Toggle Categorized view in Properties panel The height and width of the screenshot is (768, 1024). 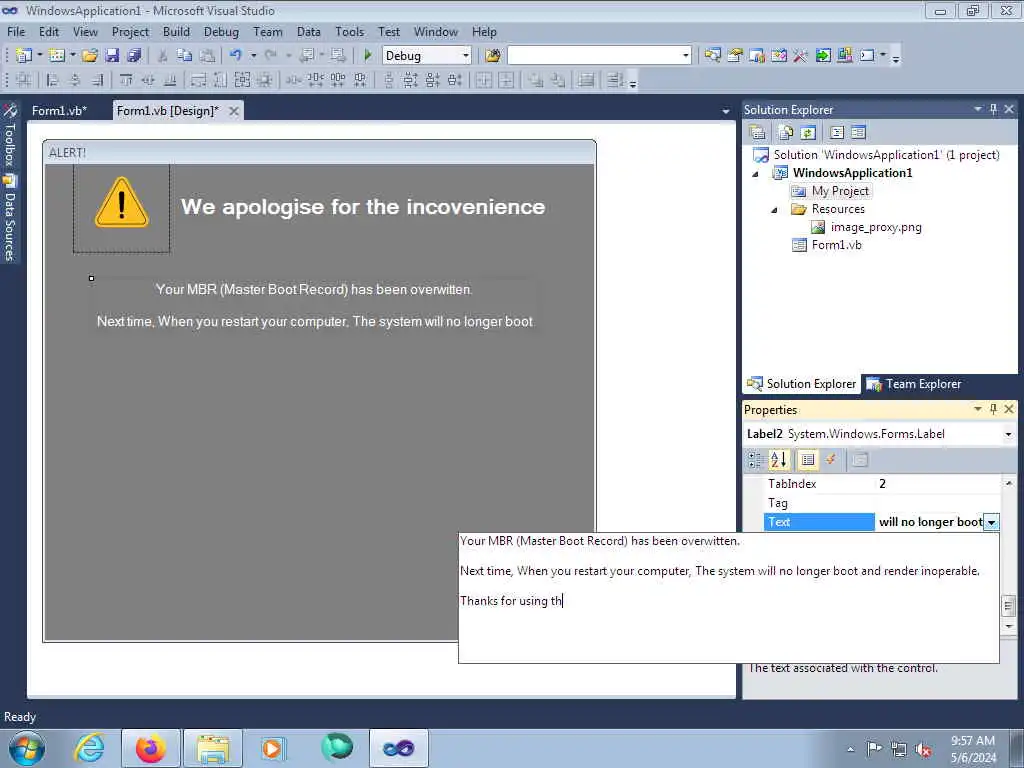[756, 460]
